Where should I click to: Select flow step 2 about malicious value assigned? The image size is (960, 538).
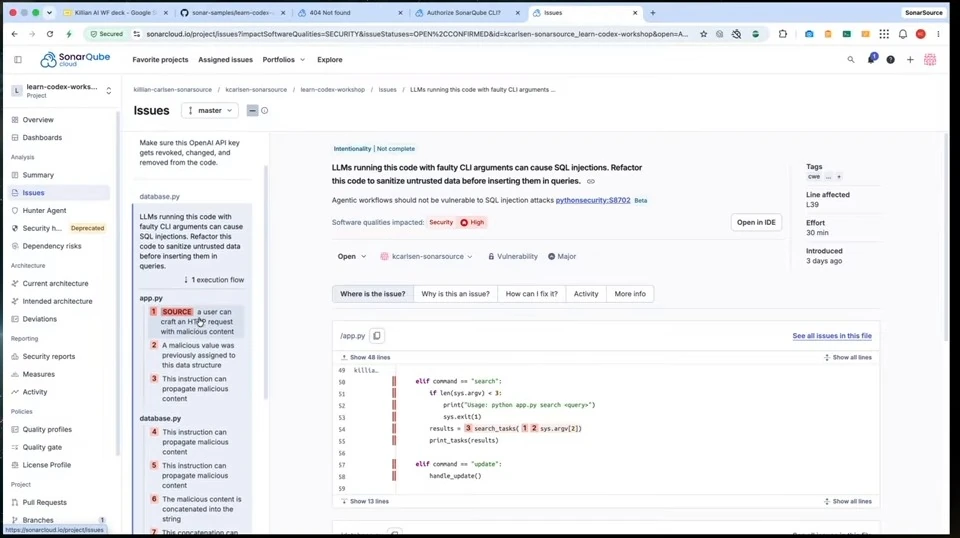tap(196, 355)
